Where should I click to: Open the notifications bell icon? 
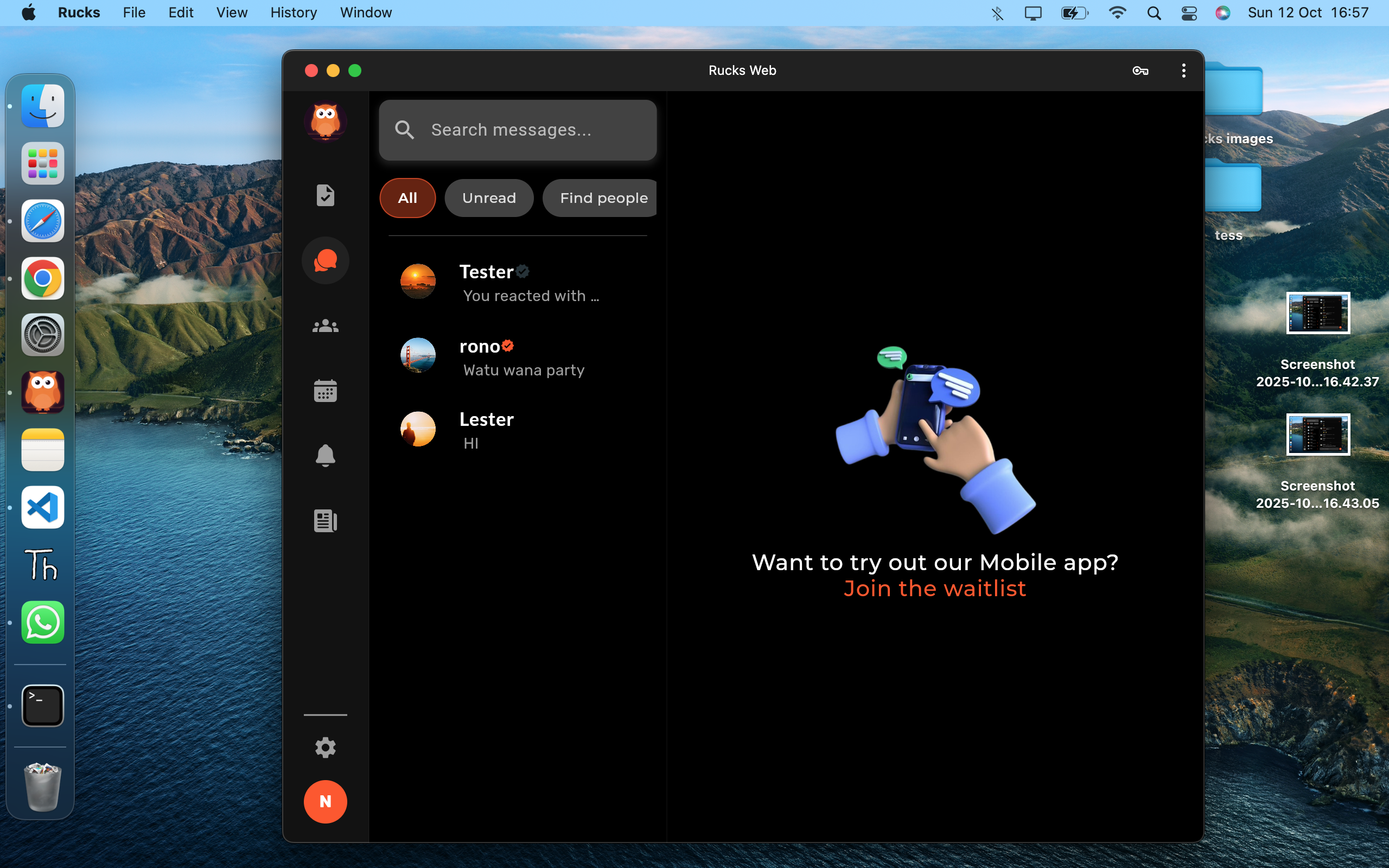325,456
